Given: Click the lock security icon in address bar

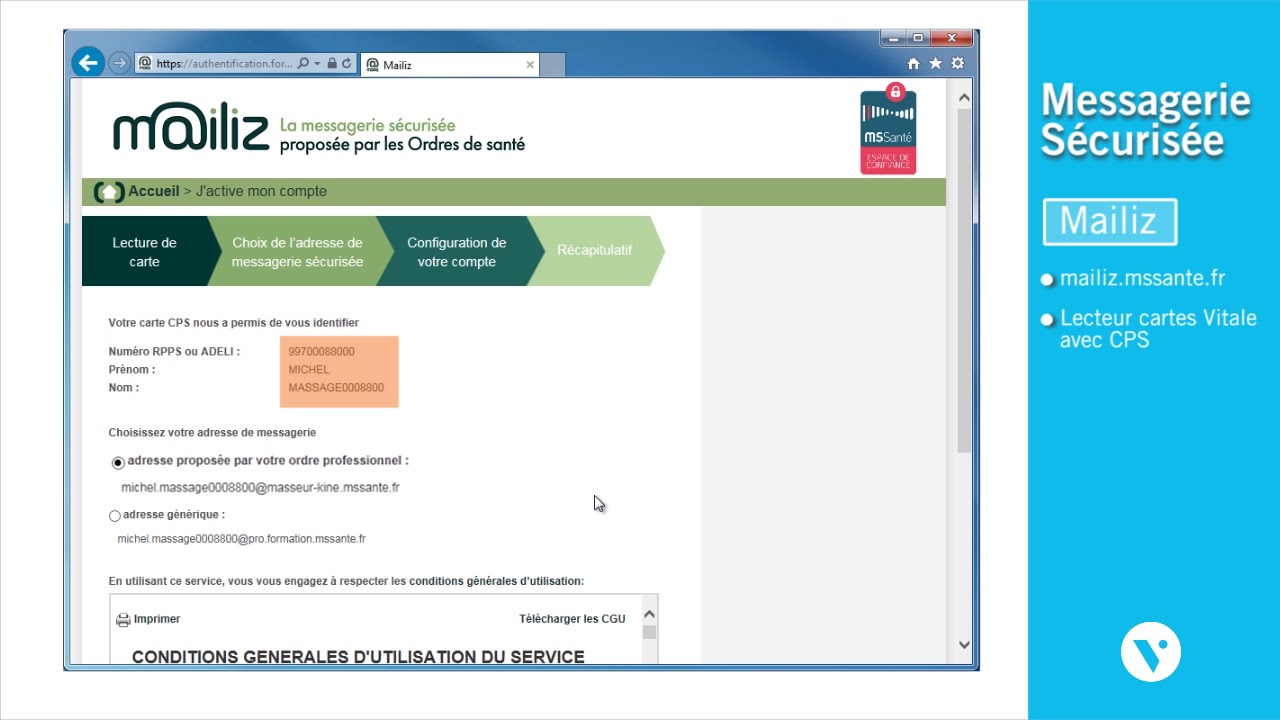Looking at the screenshot, I should click(x=333, y=63).
